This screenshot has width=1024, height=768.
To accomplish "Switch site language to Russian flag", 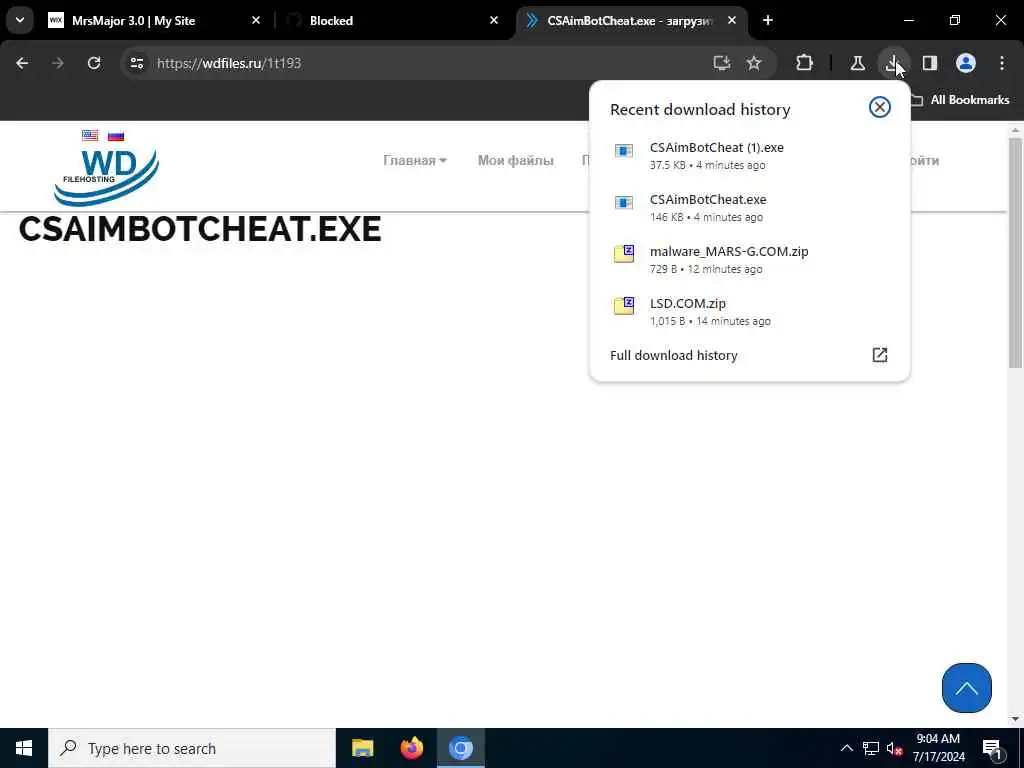I will point(116,135).
